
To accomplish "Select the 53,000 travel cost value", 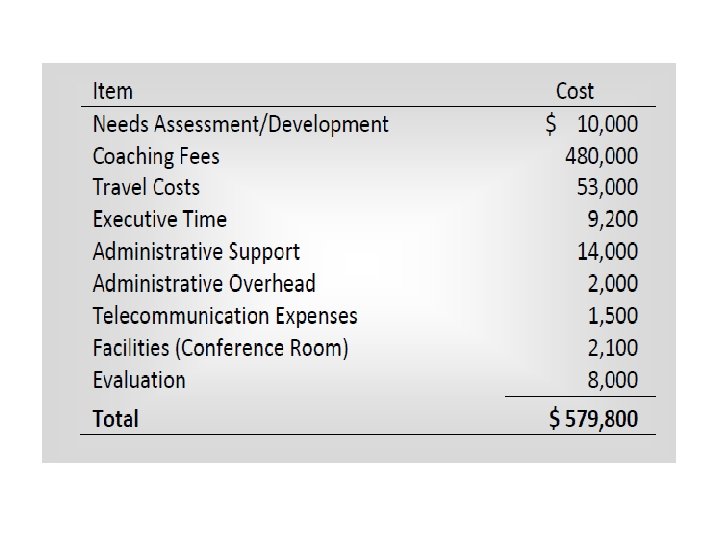I will point(608,187).
